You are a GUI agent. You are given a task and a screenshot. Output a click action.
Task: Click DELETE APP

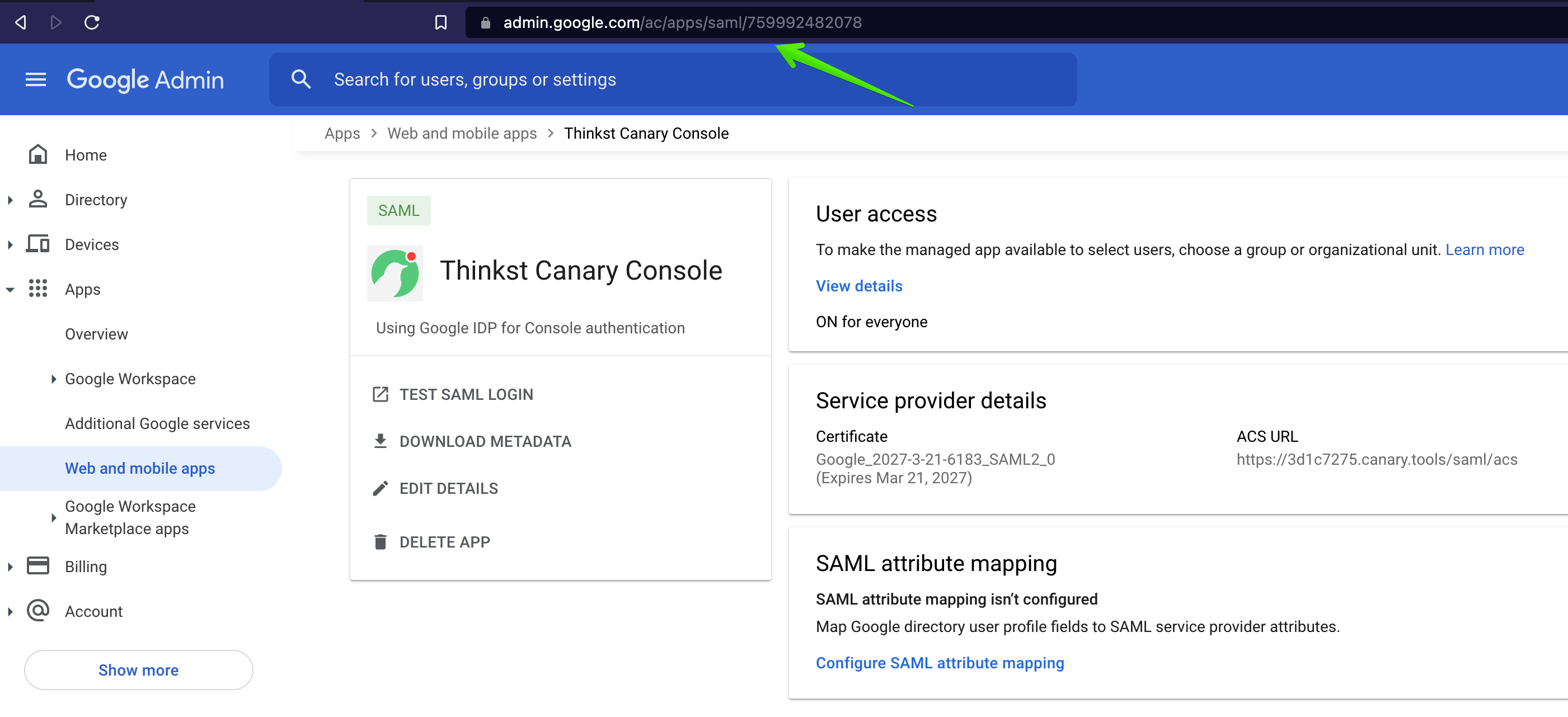(444, 542)
